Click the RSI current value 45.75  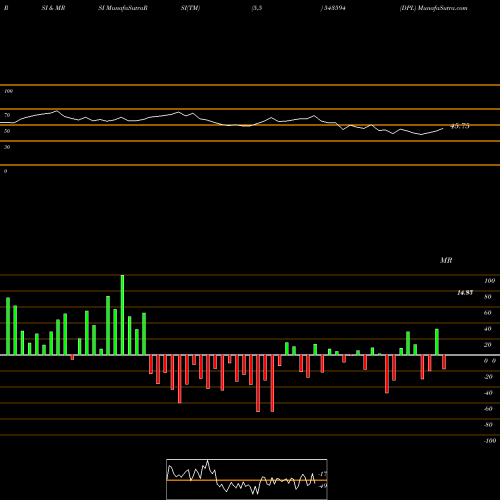coord(460,126)
